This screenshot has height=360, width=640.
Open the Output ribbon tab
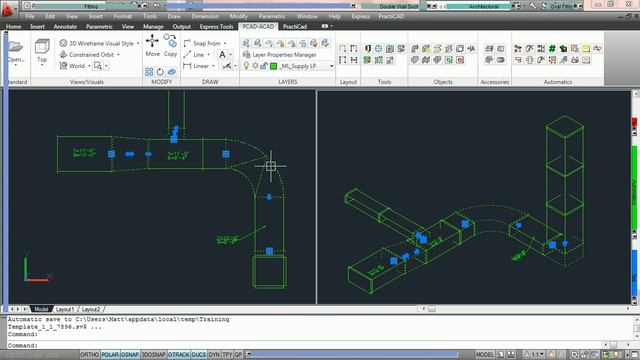click(182, 27)
